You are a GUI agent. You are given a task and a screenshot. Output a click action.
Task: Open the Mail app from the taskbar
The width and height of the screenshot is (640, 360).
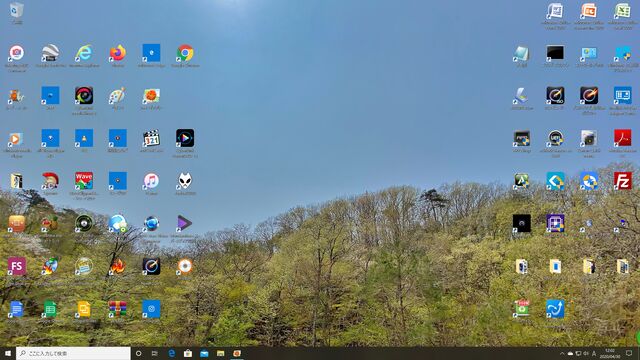pos(204,353)
